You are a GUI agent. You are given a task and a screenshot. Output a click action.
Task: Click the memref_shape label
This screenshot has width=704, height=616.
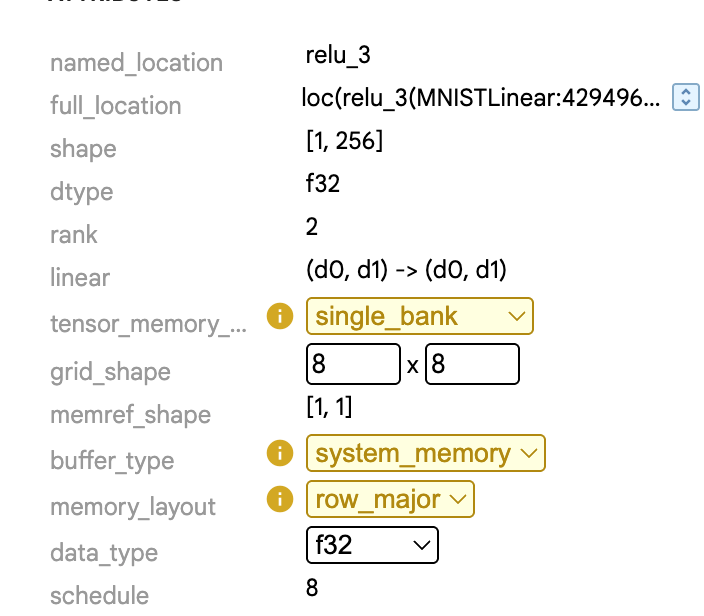(131, 415)
